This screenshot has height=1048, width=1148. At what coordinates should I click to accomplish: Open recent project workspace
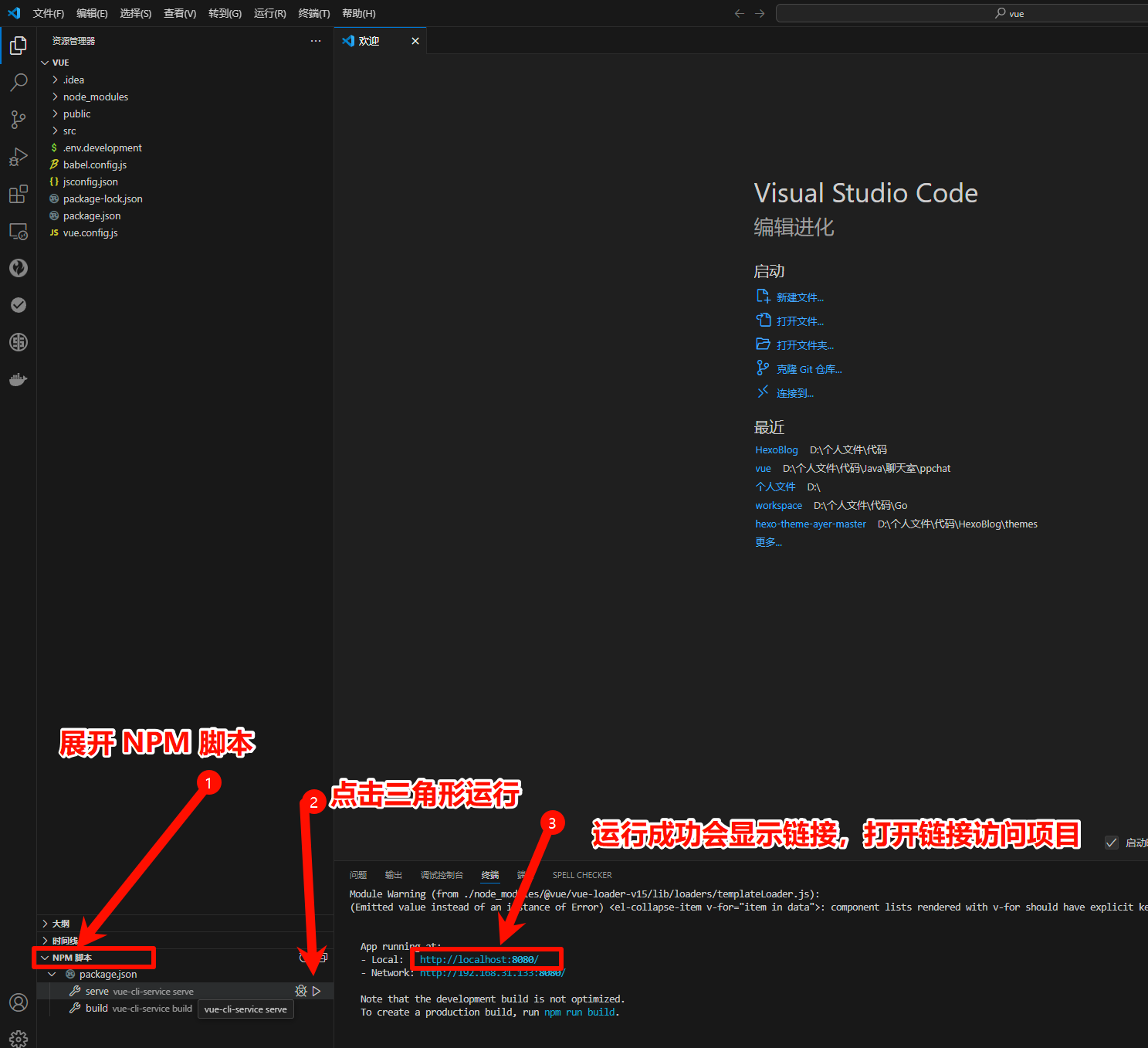point(778,505)
